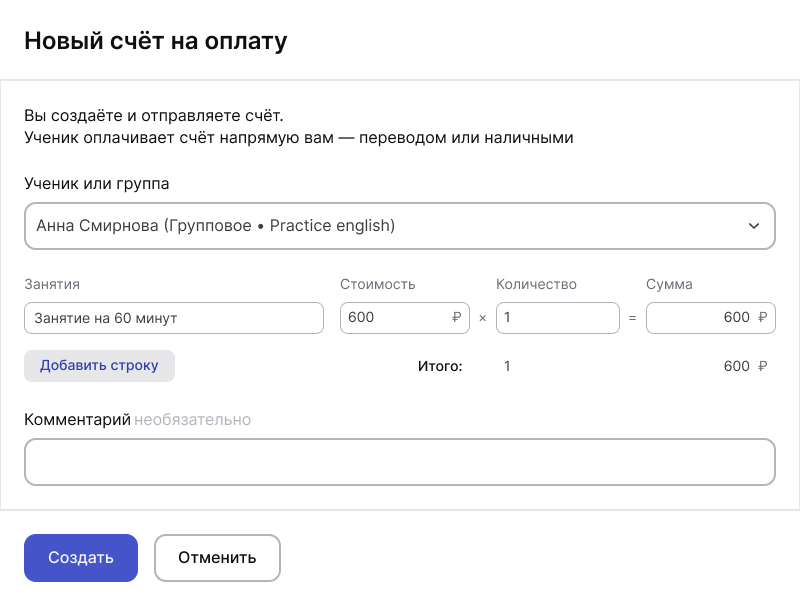
Task: Click the ruble symbol in the Стоимость field
Action: coord(458,317)
